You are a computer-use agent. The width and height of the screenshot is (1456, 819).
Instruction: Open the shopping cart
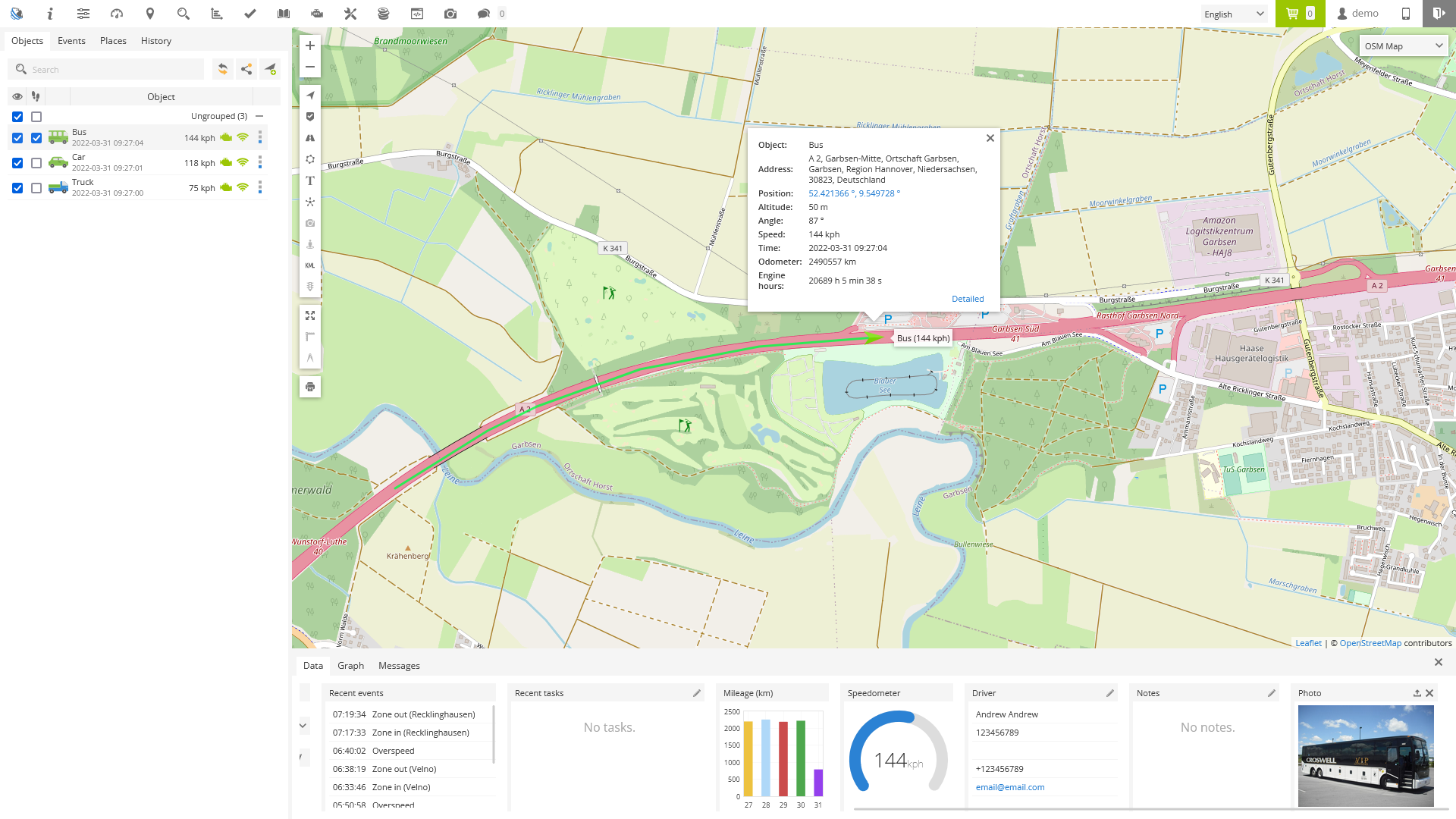pos(1300,14)
